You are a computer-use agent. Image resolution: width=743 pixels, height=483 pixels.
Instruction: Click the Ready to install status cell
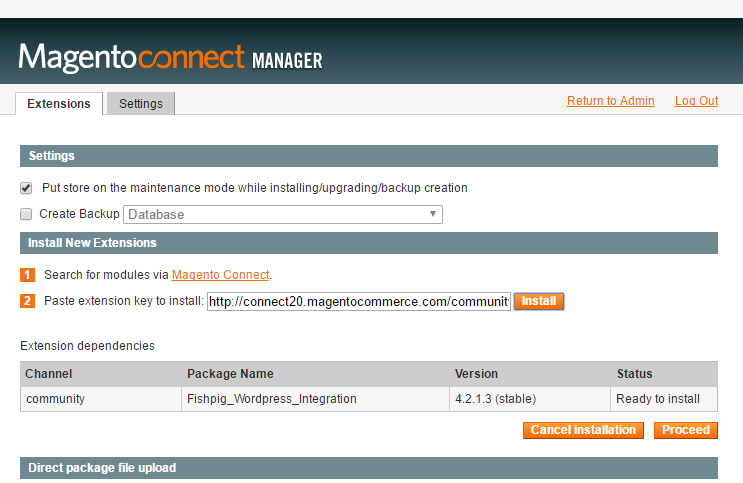(x=664, y=399)
